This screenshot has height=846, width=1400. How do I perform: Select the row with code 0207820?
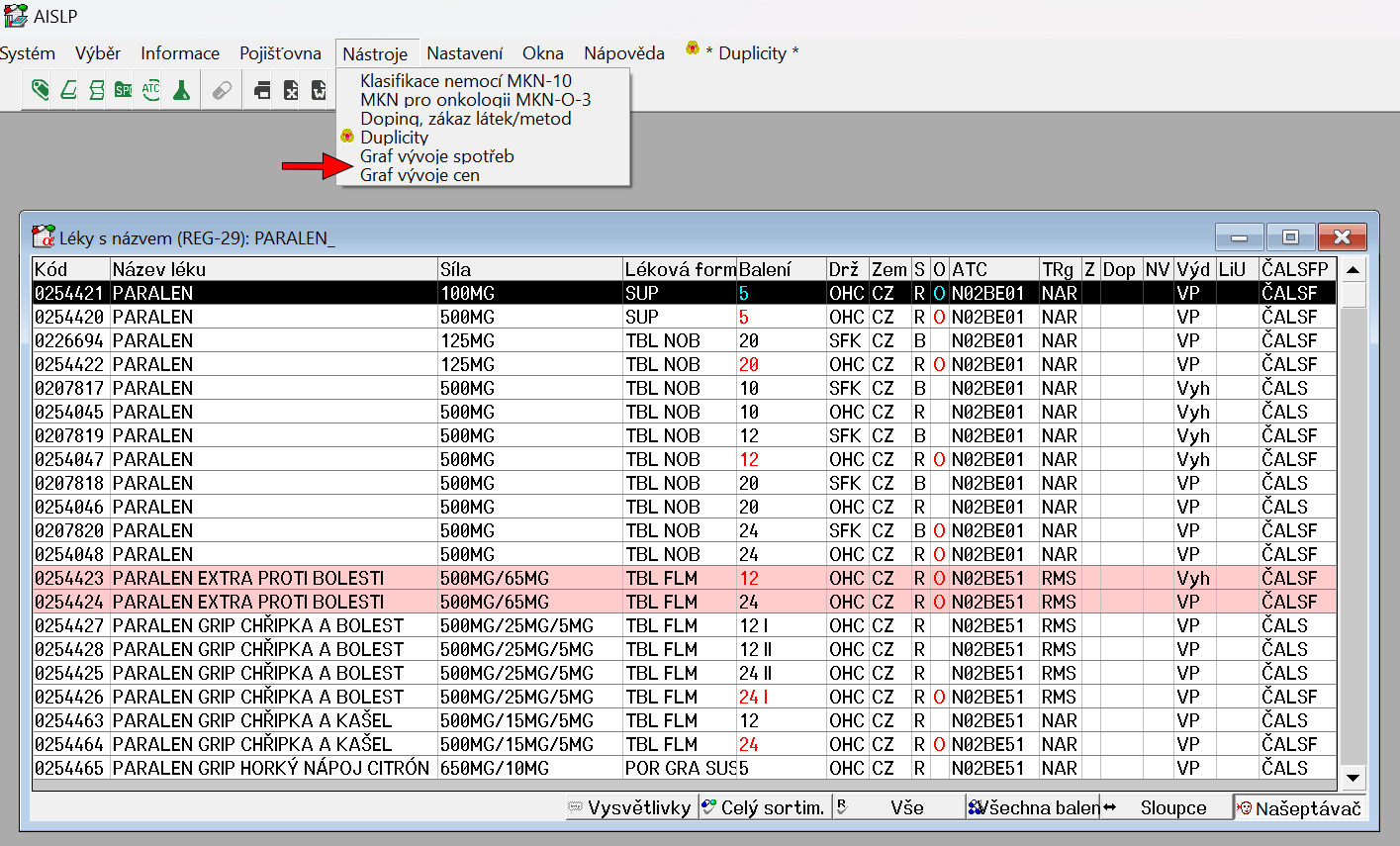point(685,530)
